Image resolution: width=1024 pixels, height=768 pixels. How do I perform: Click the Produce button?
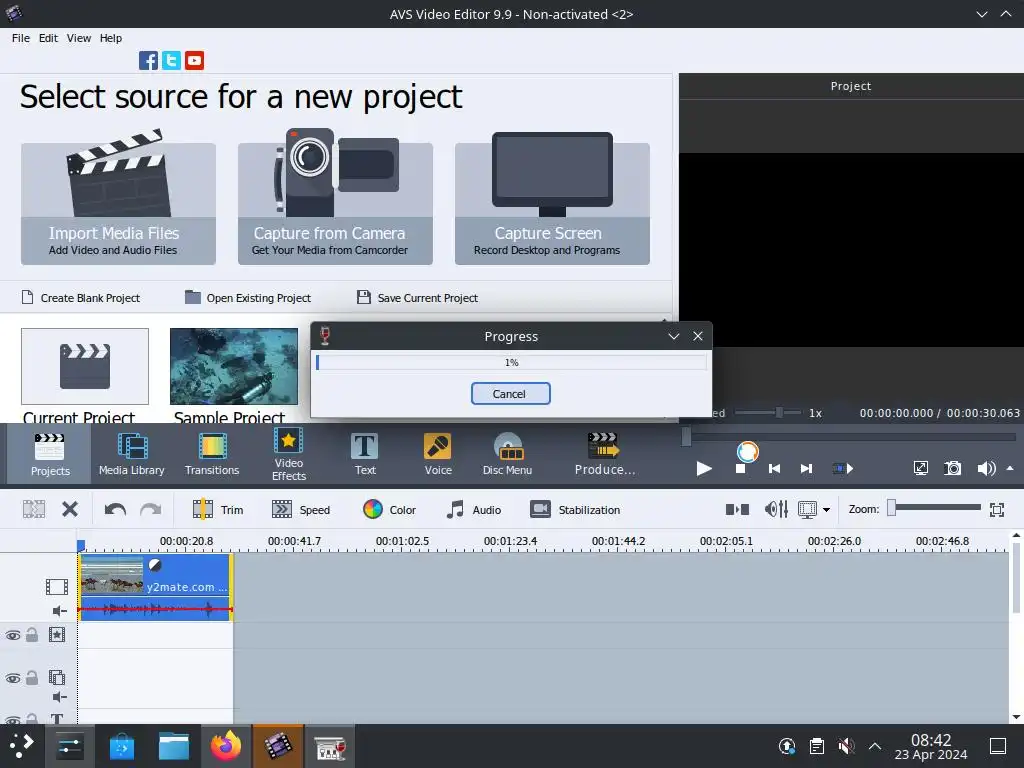[605, 455]
